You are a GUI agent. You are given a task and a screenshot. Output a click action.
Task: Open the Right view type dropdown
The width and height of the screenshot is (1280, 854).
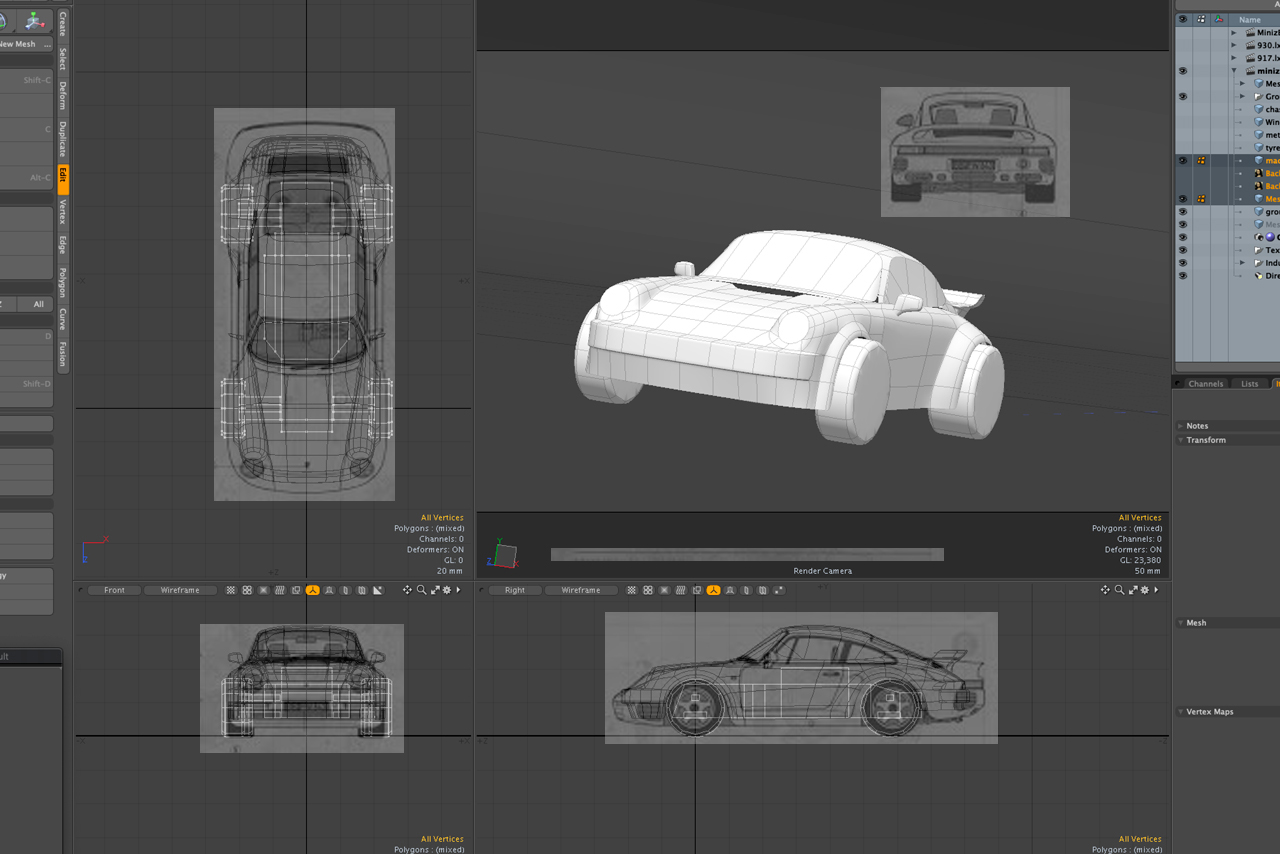[515, 591]
